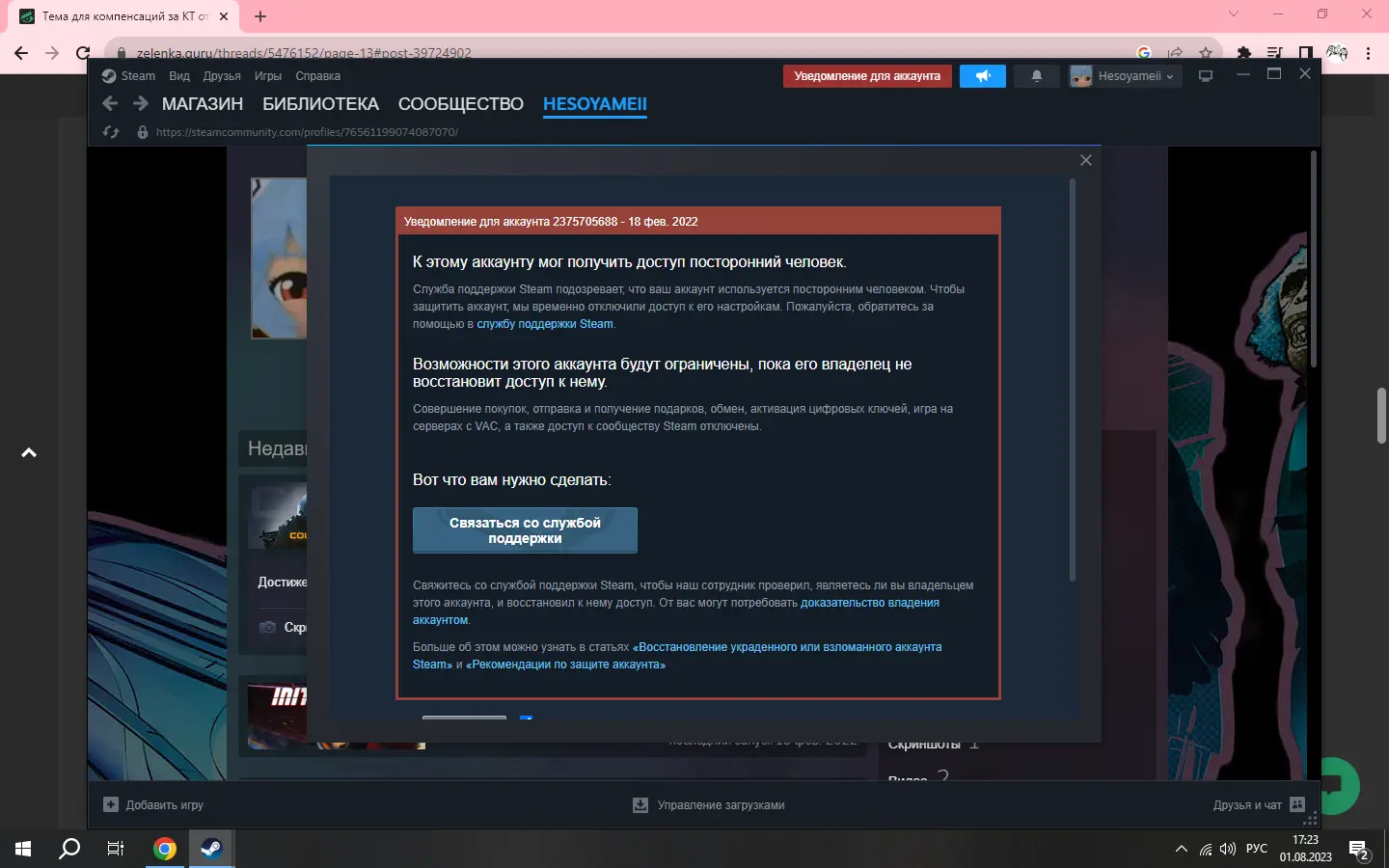Click the Chrome tab titled Тема для компенсаций

click(125, 16)
